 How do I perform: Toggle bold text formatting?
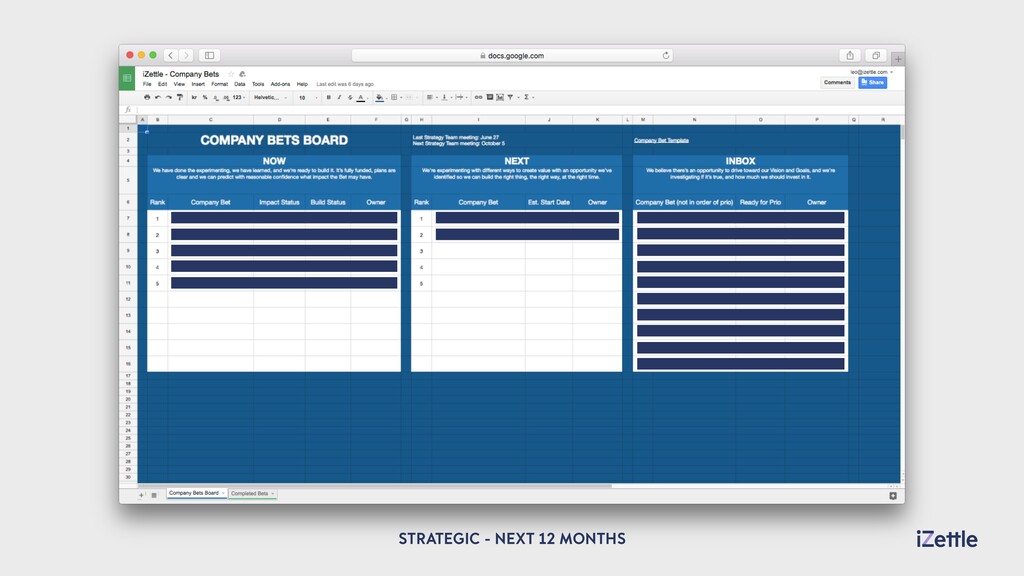pos(328,97)
